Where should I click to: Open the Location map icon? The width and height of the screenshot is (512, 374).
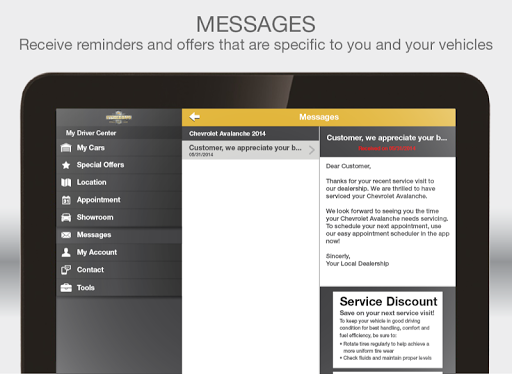[x=66, y=182]
